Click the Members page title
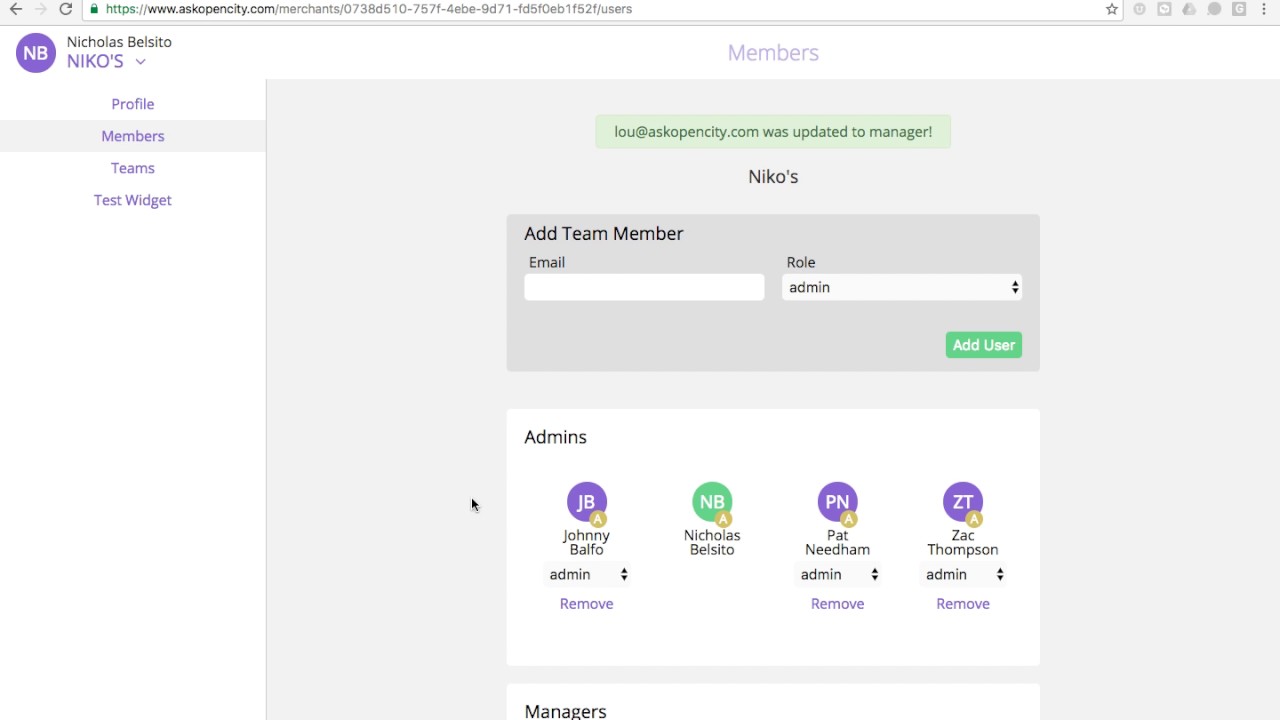1280x720 pixels. [773, 53]
